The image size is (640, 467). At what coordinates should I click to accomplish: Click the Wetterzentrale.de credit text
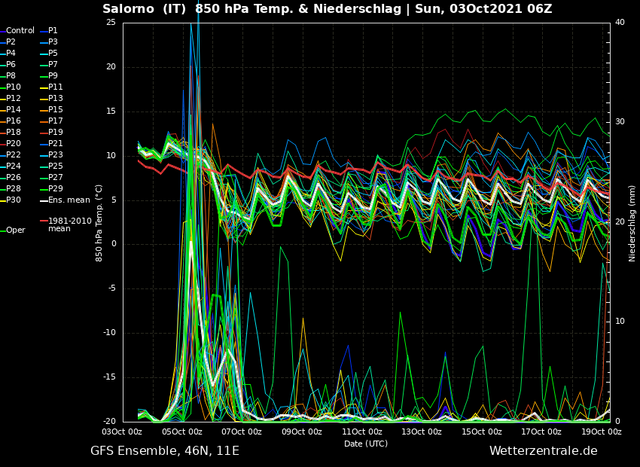tap(543, 451)
